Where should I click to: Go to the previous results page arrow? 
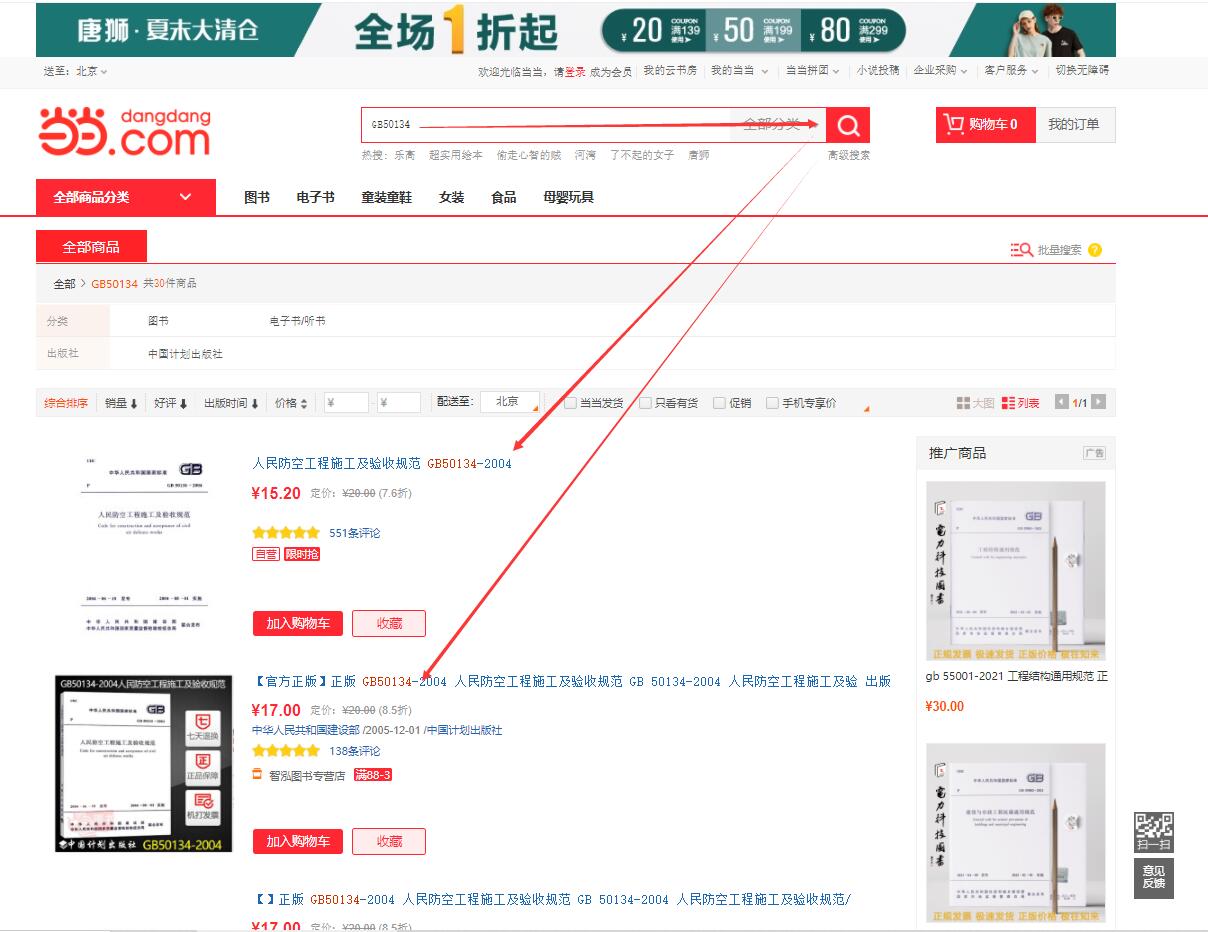point(1063,402)
